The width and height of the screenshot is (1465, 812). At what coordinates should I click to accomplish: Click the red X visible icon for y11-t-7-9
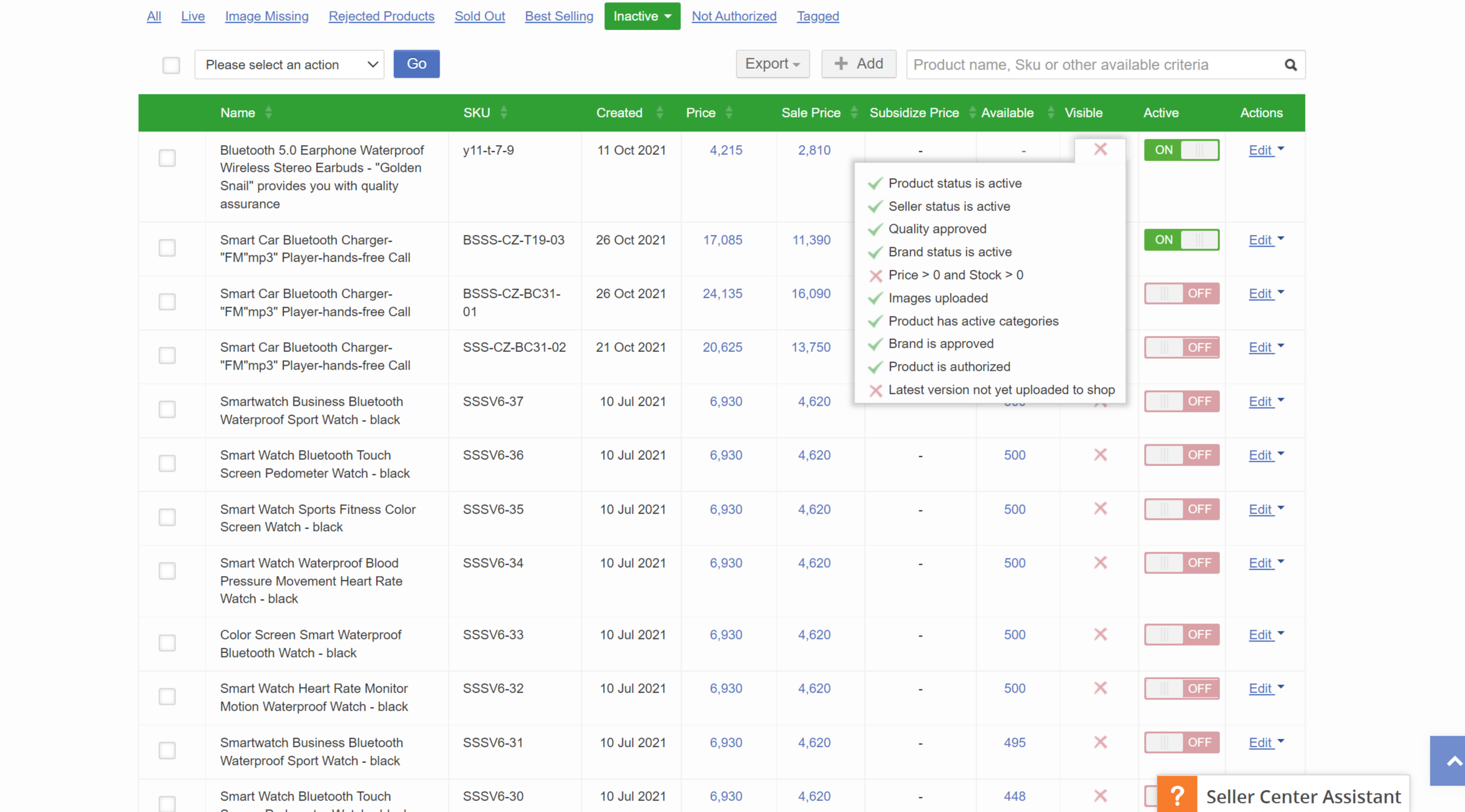(x=1100, y=150)
